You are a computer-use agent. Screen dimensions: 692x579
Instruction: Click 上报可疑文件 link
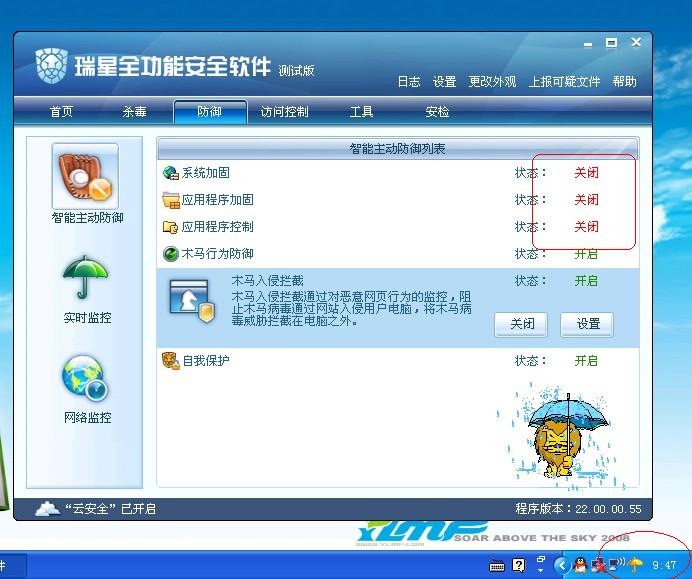tap(564, 82)
